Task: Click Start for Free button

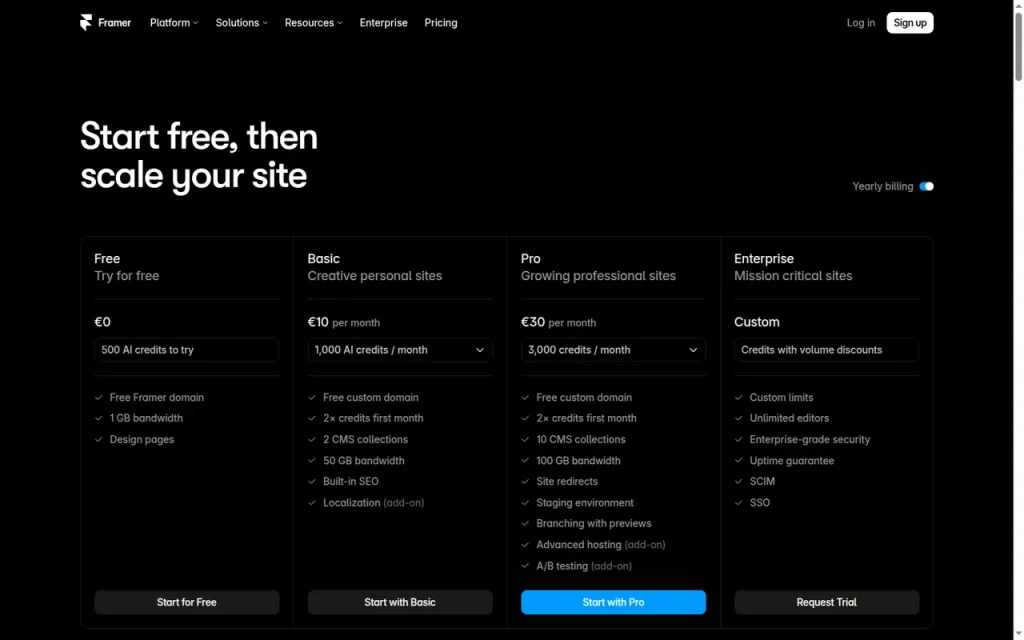Action: [187, 602]
